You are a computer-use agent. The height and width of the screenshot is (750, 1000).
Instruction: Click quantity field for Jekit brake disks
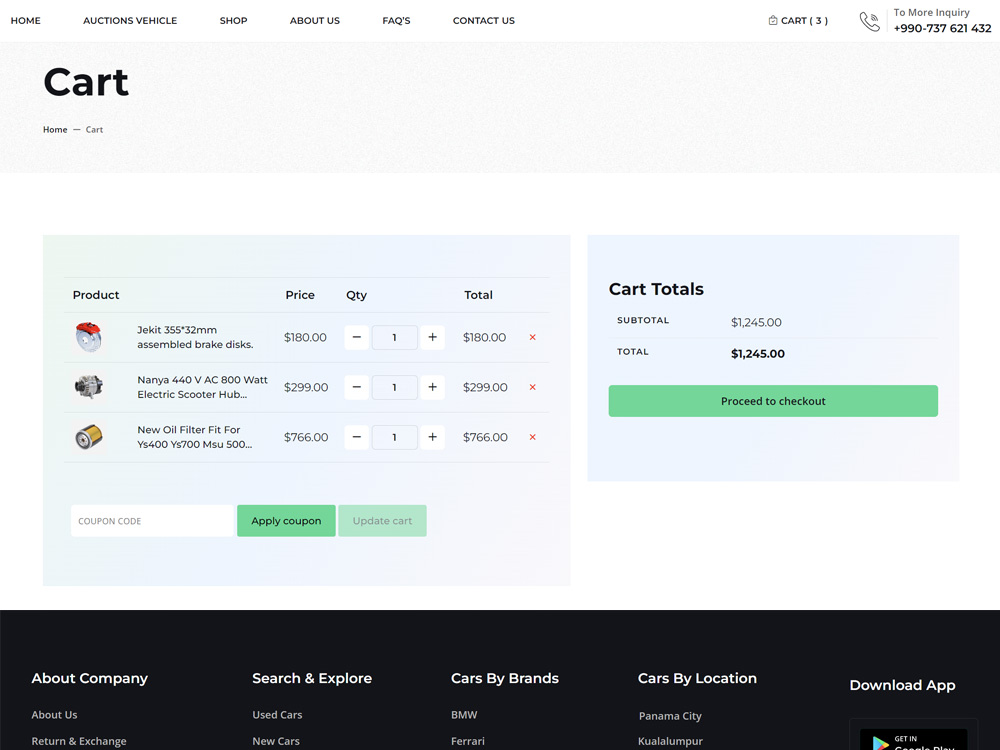pos(395,337)
